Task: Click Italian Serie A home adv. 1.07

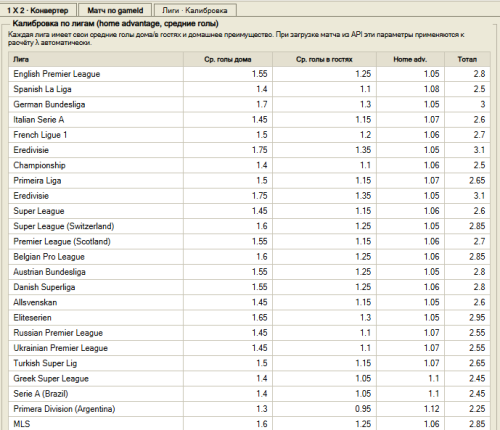Action: pyautogui.click(x=411, y=120)
